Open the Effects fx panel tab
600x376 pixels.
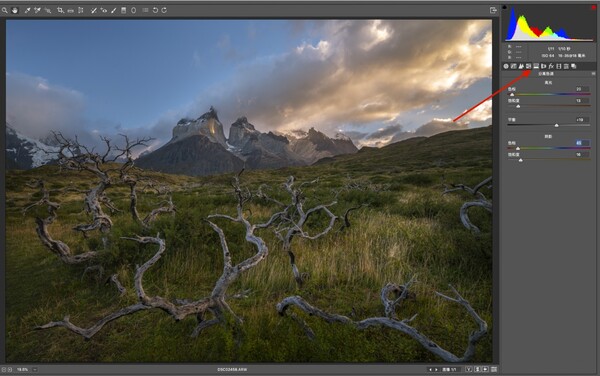click(x=551, y=66)
